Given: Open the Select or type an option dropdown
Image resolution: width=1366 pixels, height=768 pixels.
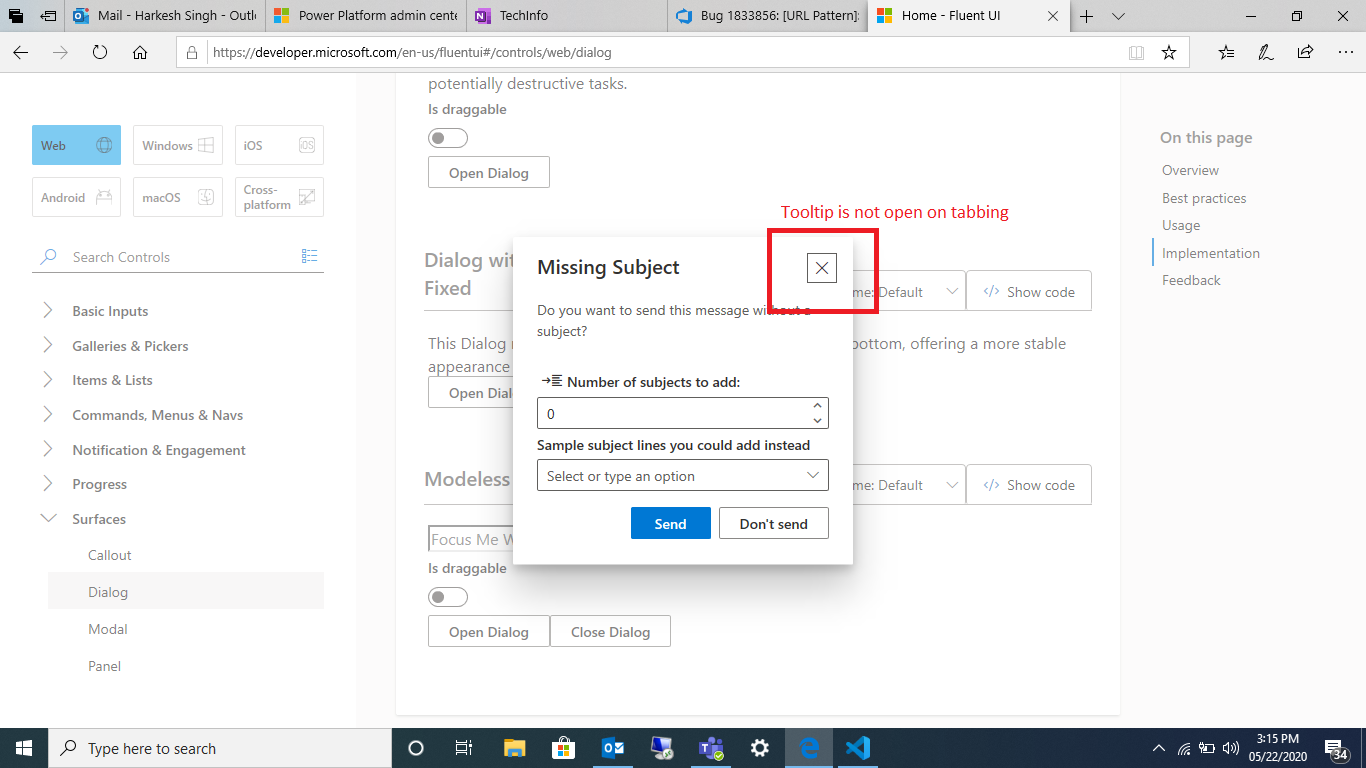Looking at the screenshot, I should 683,475.
